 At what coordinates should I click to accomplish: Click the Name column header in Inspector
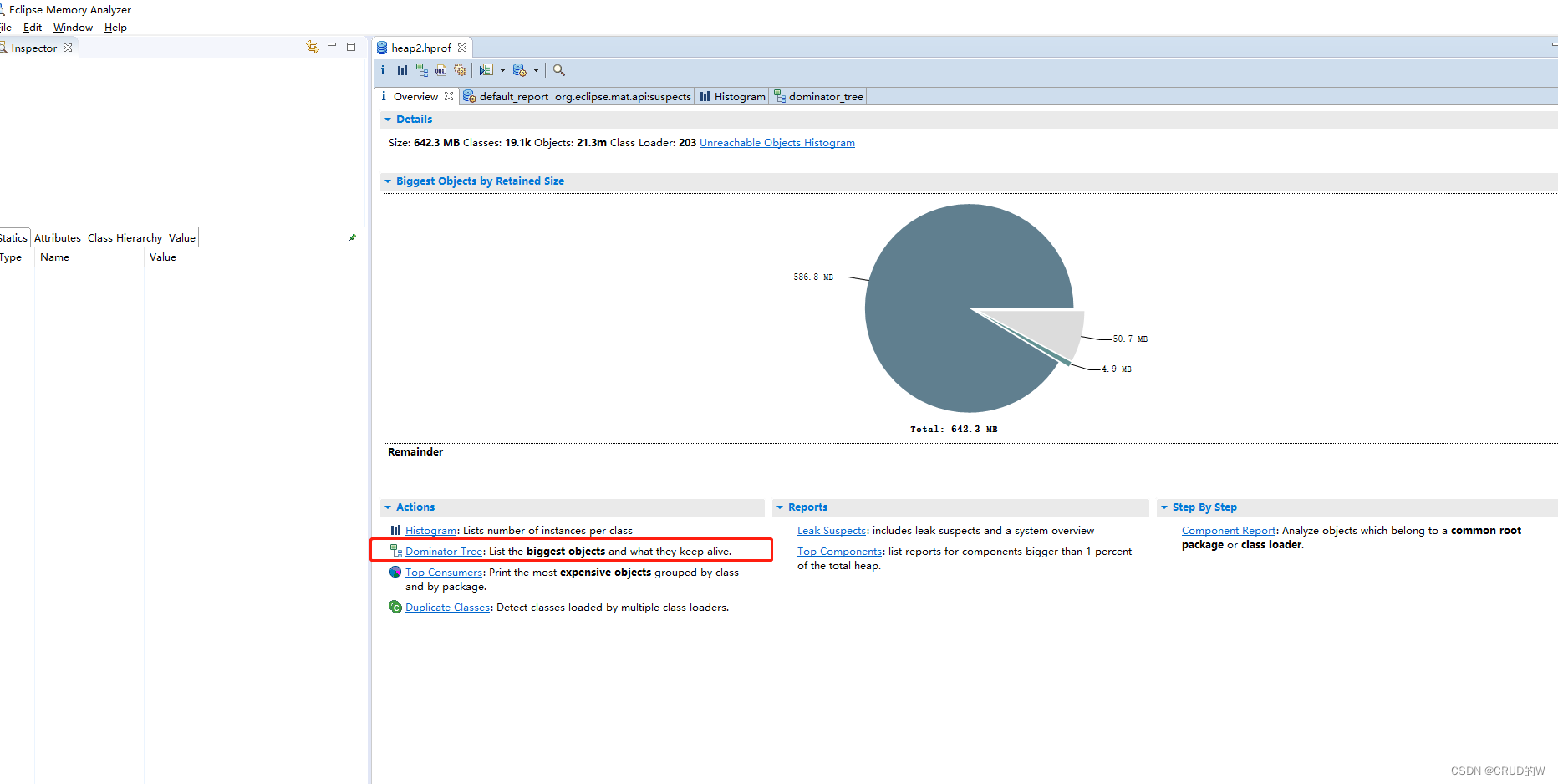point(55,257)
